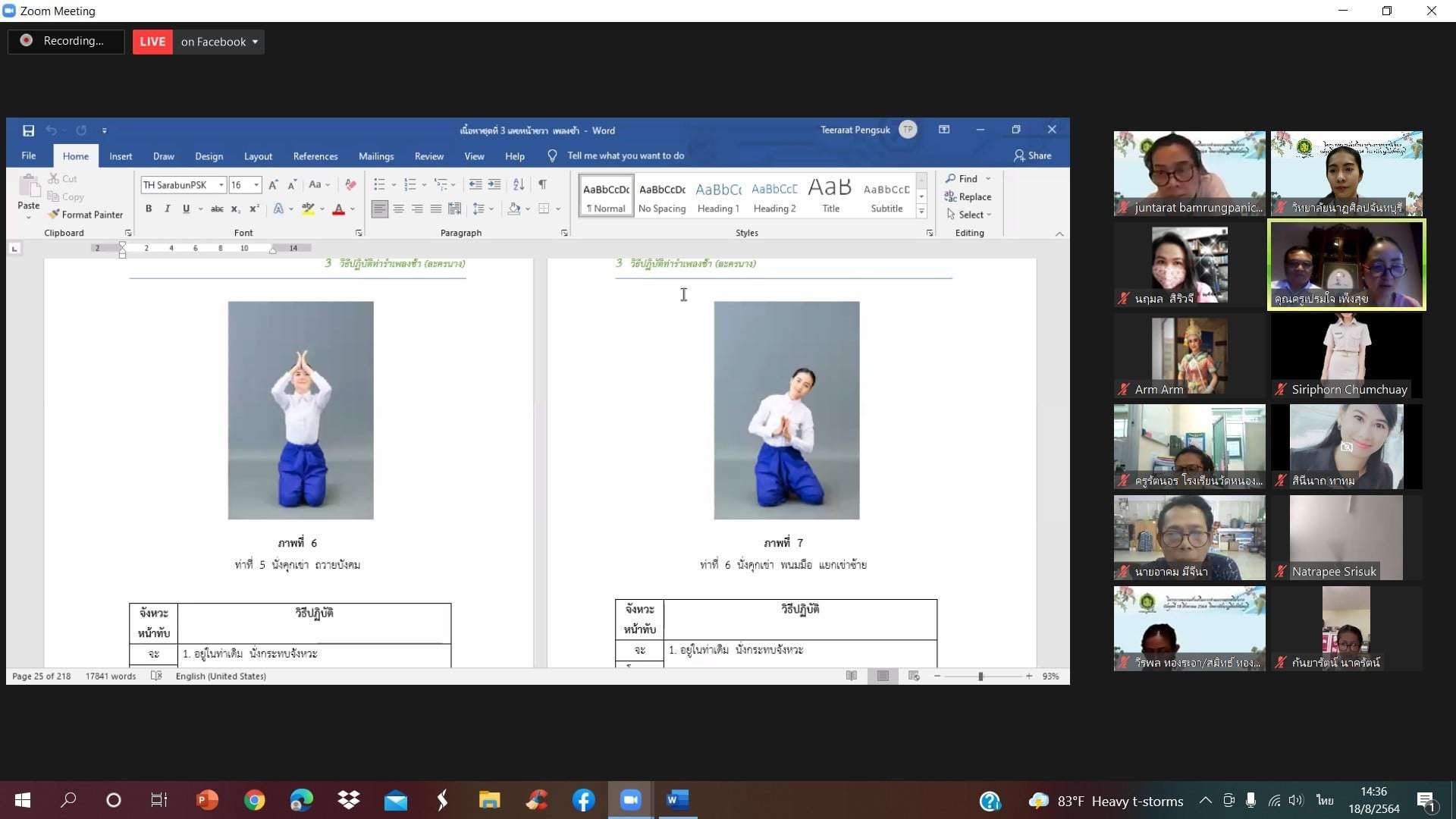The height and width of the screenshot is (819, 1456).
Task: Click the Zoom meeting icon in taskbar
Action: click(x=630, y=800)
